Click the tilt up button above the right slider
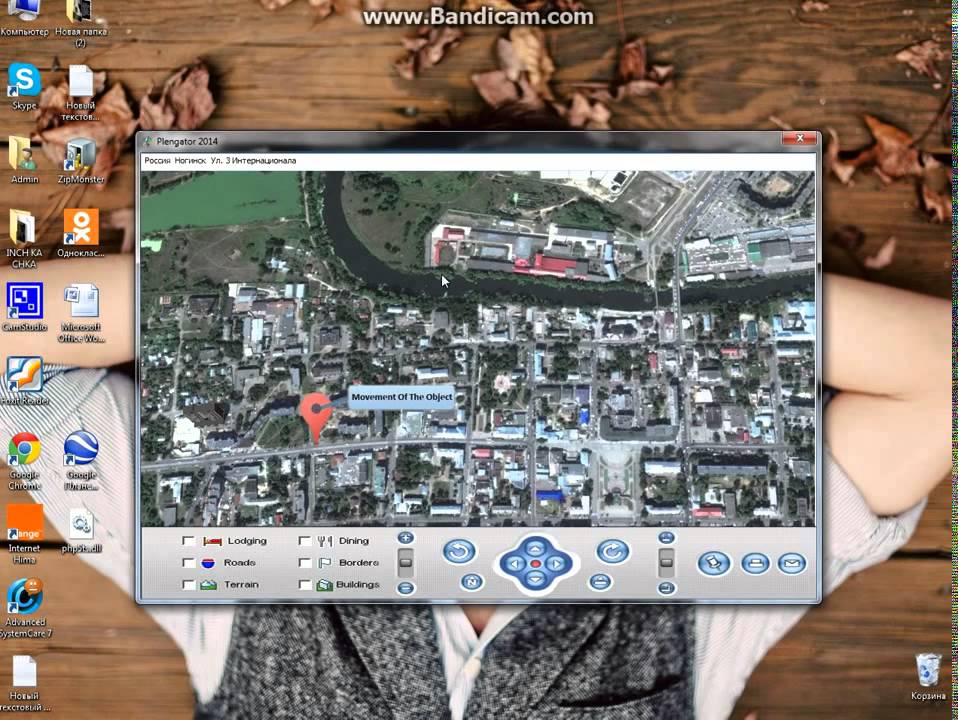 point(667,538)
